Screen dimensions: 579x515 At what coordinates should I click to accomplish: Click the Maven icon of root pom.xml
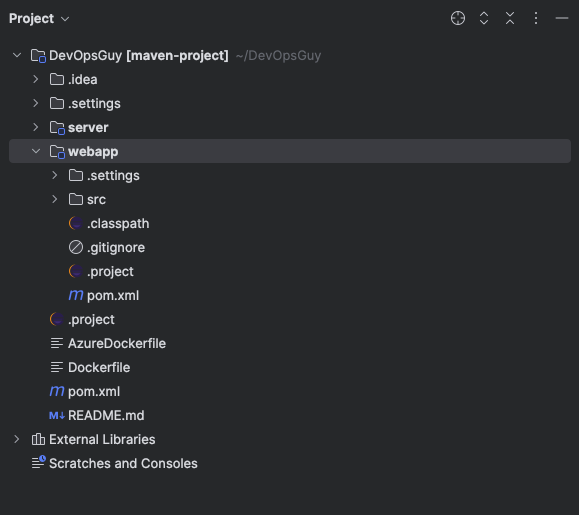tap(57, 391)
